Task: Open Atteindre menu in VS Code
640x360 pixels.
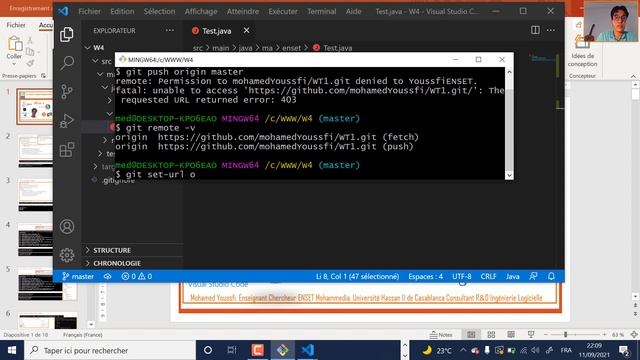Action: [x=243, y=11]
